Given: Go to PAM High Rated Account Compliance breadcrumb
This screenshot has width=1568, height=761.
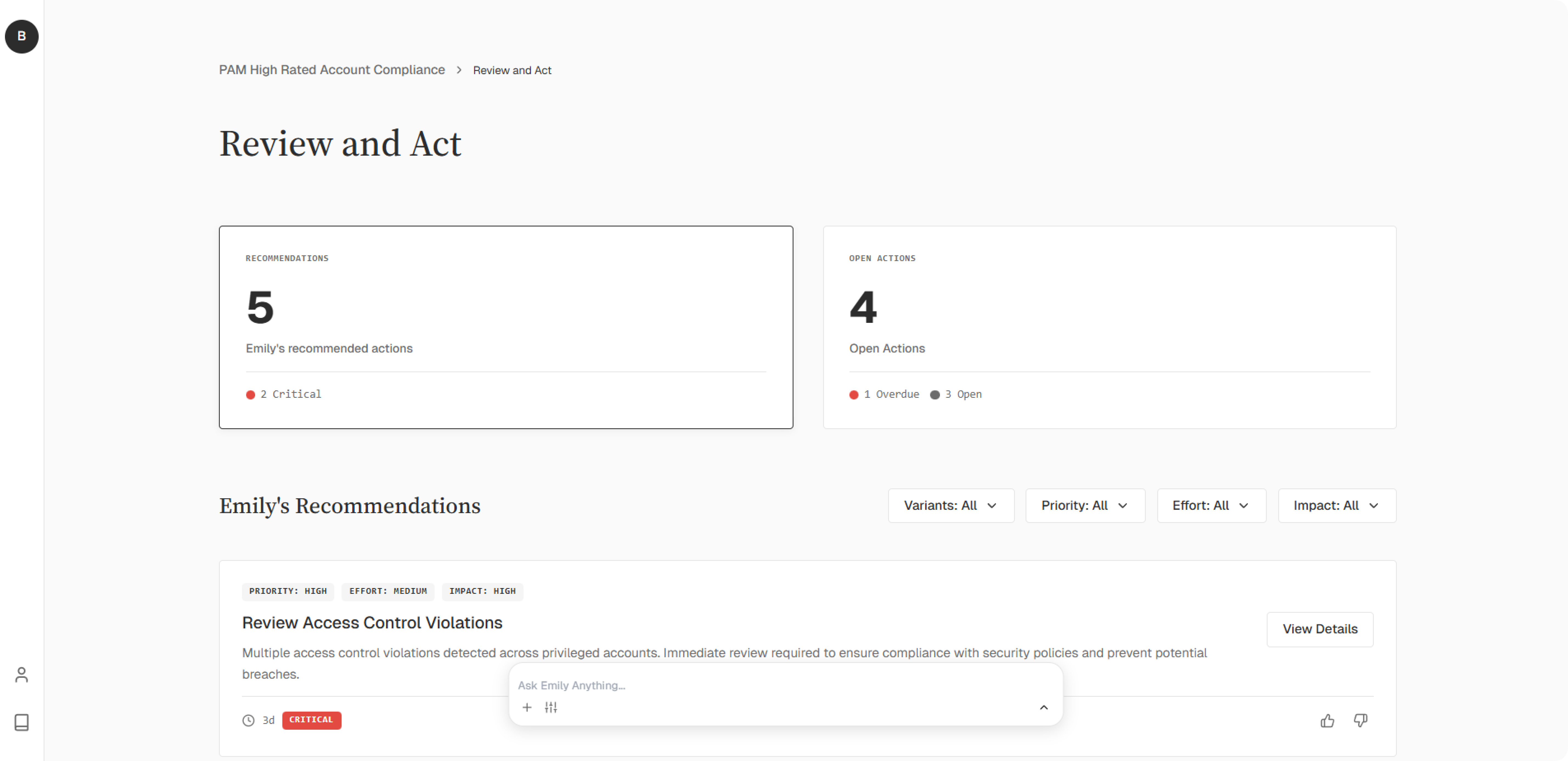Looking at the screenshot, I should [332, 70].
